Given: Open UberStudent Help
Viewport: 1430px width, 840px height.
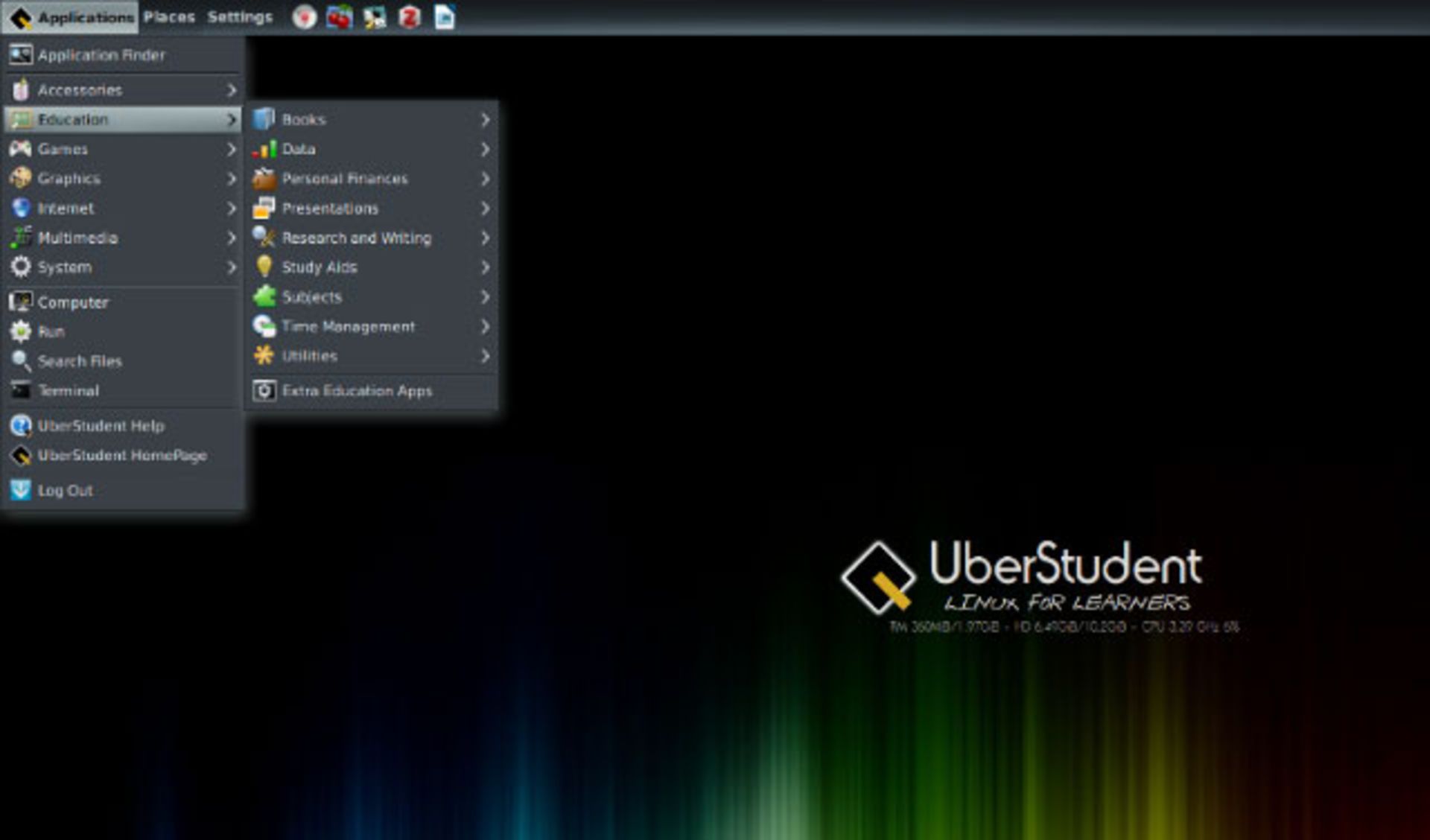Looking at the screenshot, I should point(101,426).
